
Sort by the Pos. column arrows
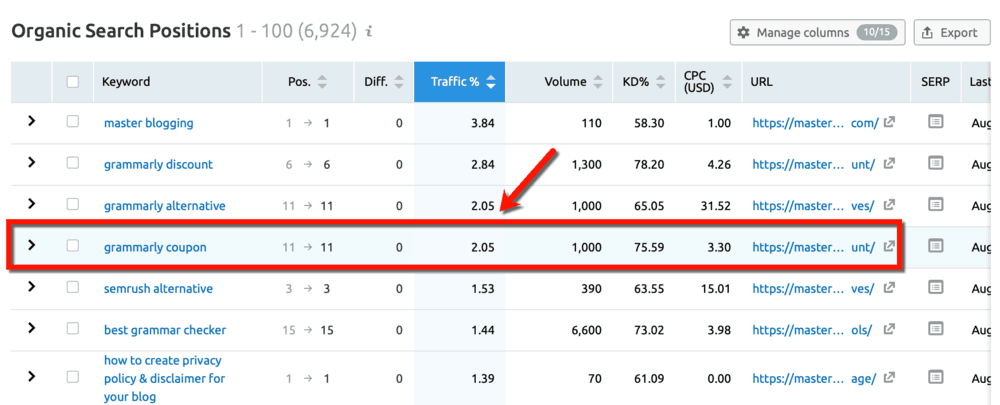(323, 82)
